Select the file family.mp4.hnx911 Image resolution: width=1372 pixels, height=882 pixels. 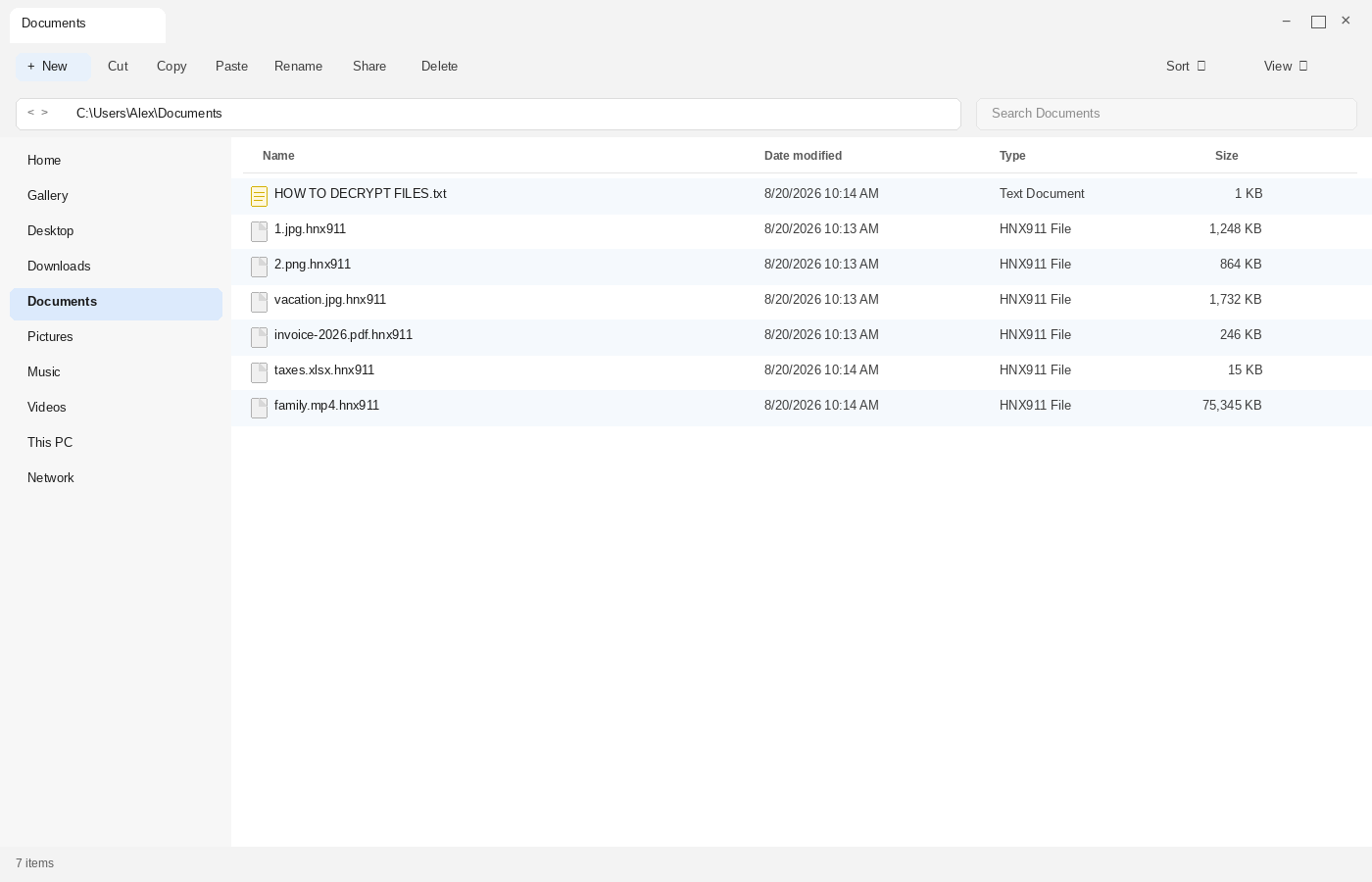802,408
